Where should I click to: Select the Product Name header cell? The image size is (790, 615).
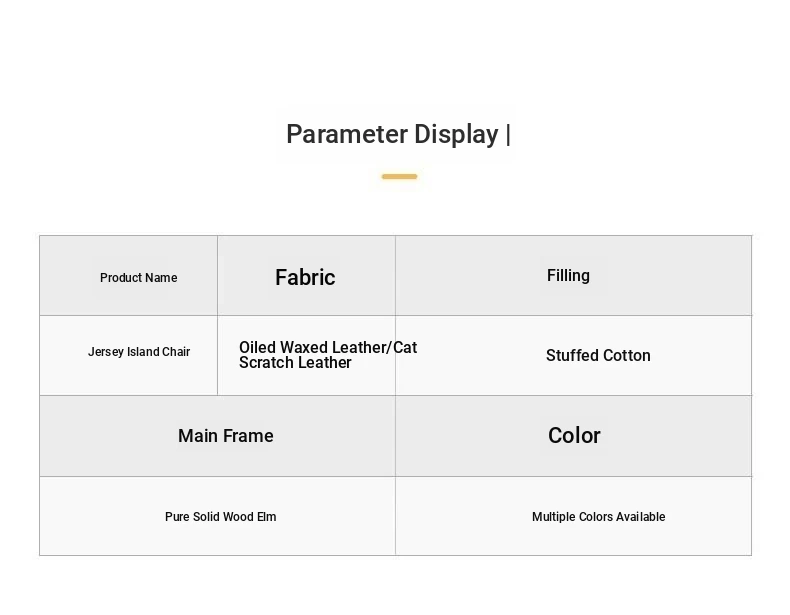click(x=128, y=276)
